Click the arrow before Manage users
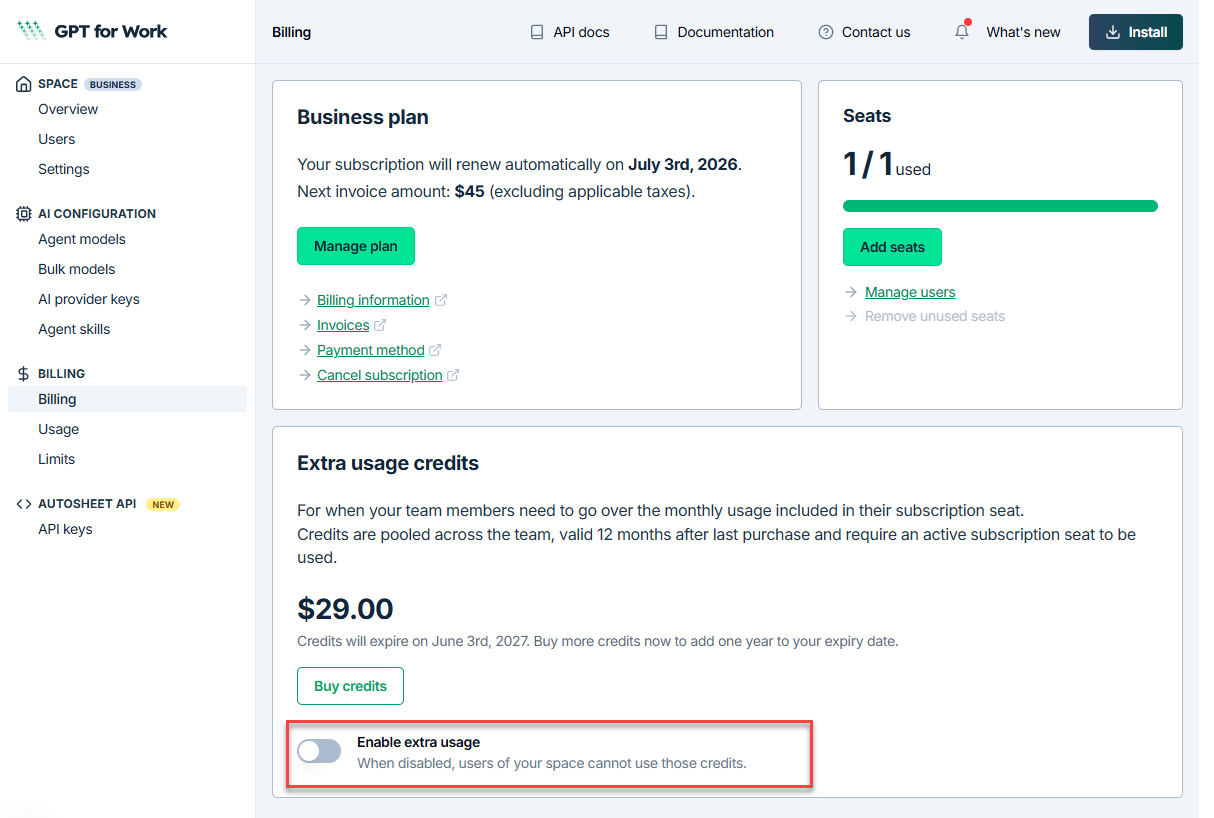The height and width of the screenshot is (818, 1214). click(x=851, y=292)
